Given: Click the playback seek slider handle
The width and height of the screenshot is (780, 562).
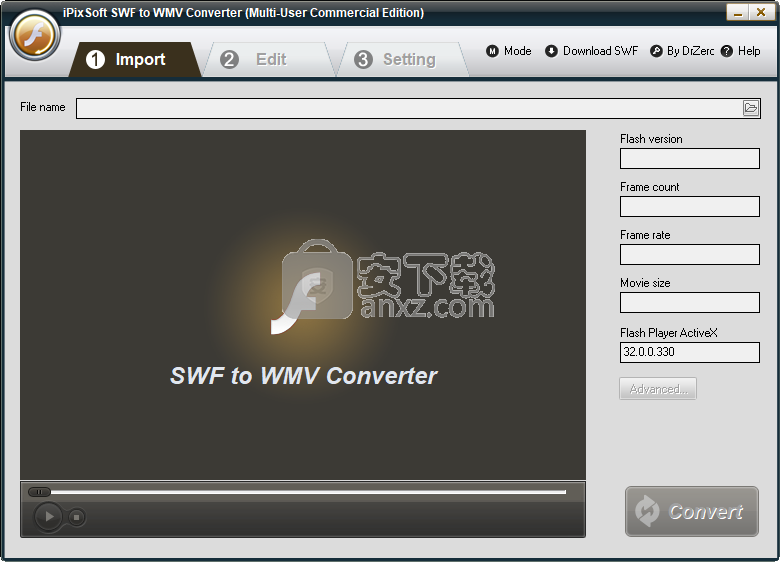Looking at the screenshot, I should 39,492.
